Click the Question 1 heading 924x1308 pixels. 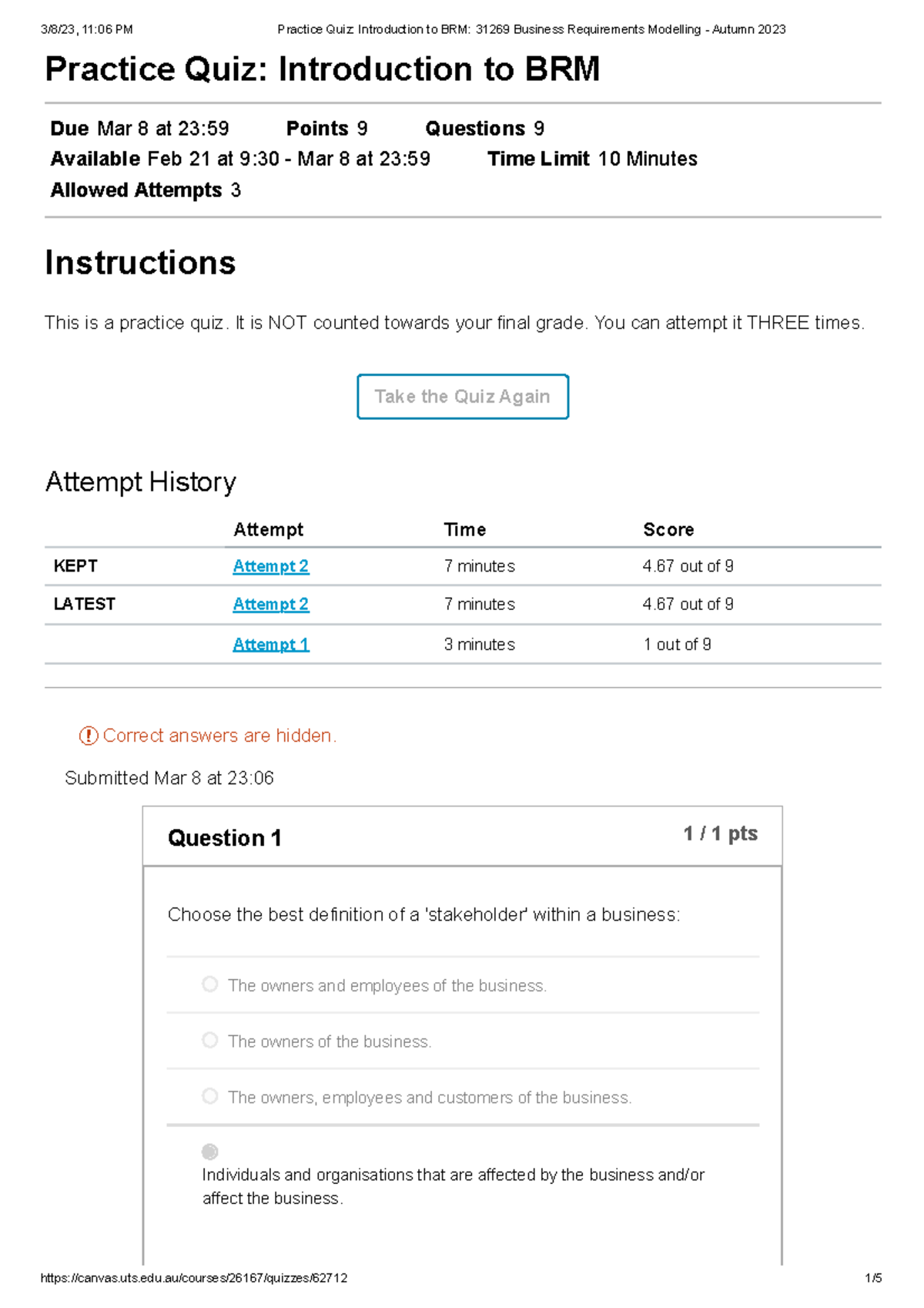(224, 838)
